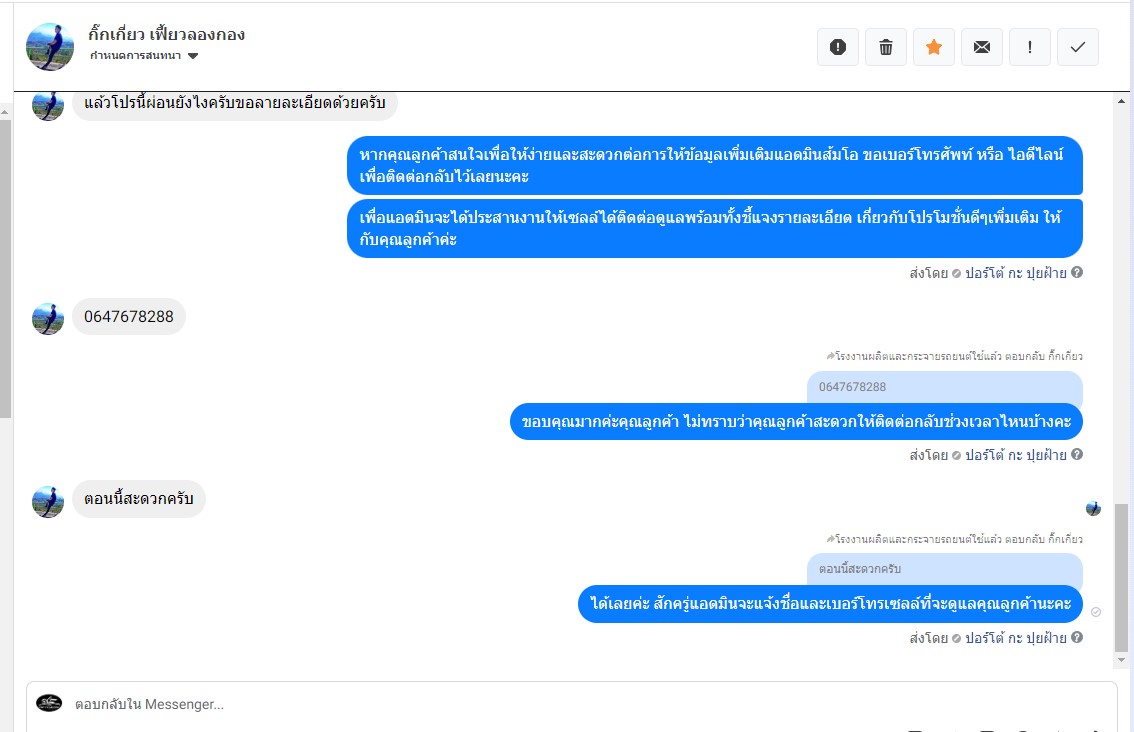Click the customer message 0647678288 bubble
The image size is (1134, 732).
click(x=129, y=317)
